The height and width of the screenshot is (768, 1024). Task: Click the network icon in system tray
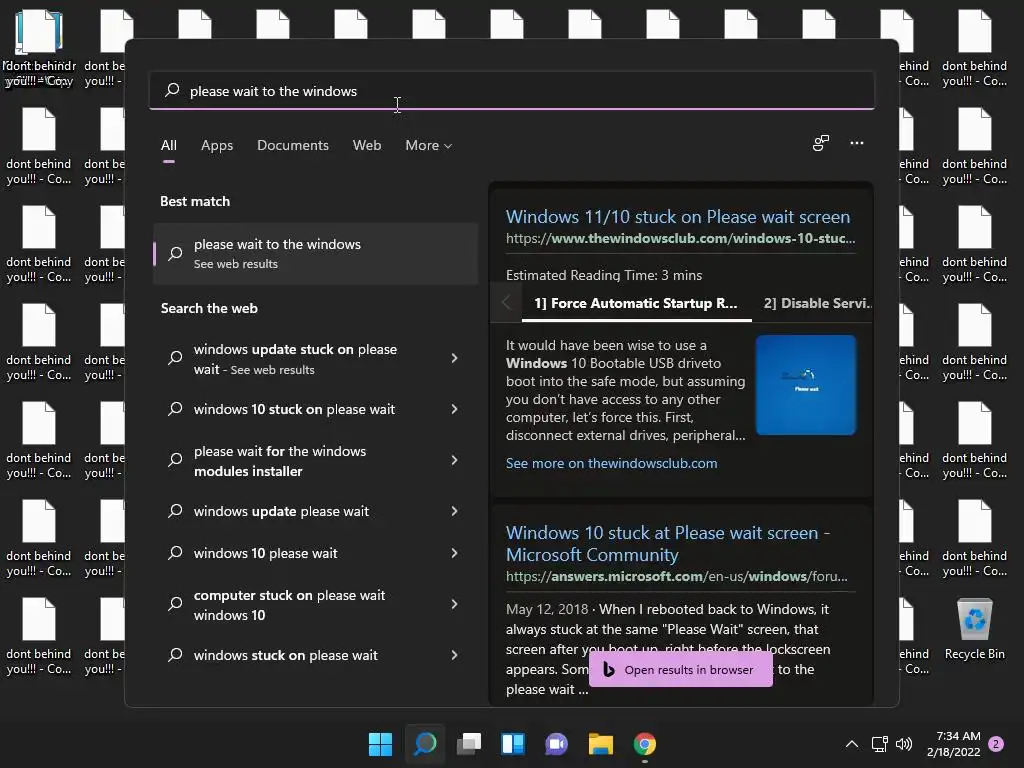(879, 744)
